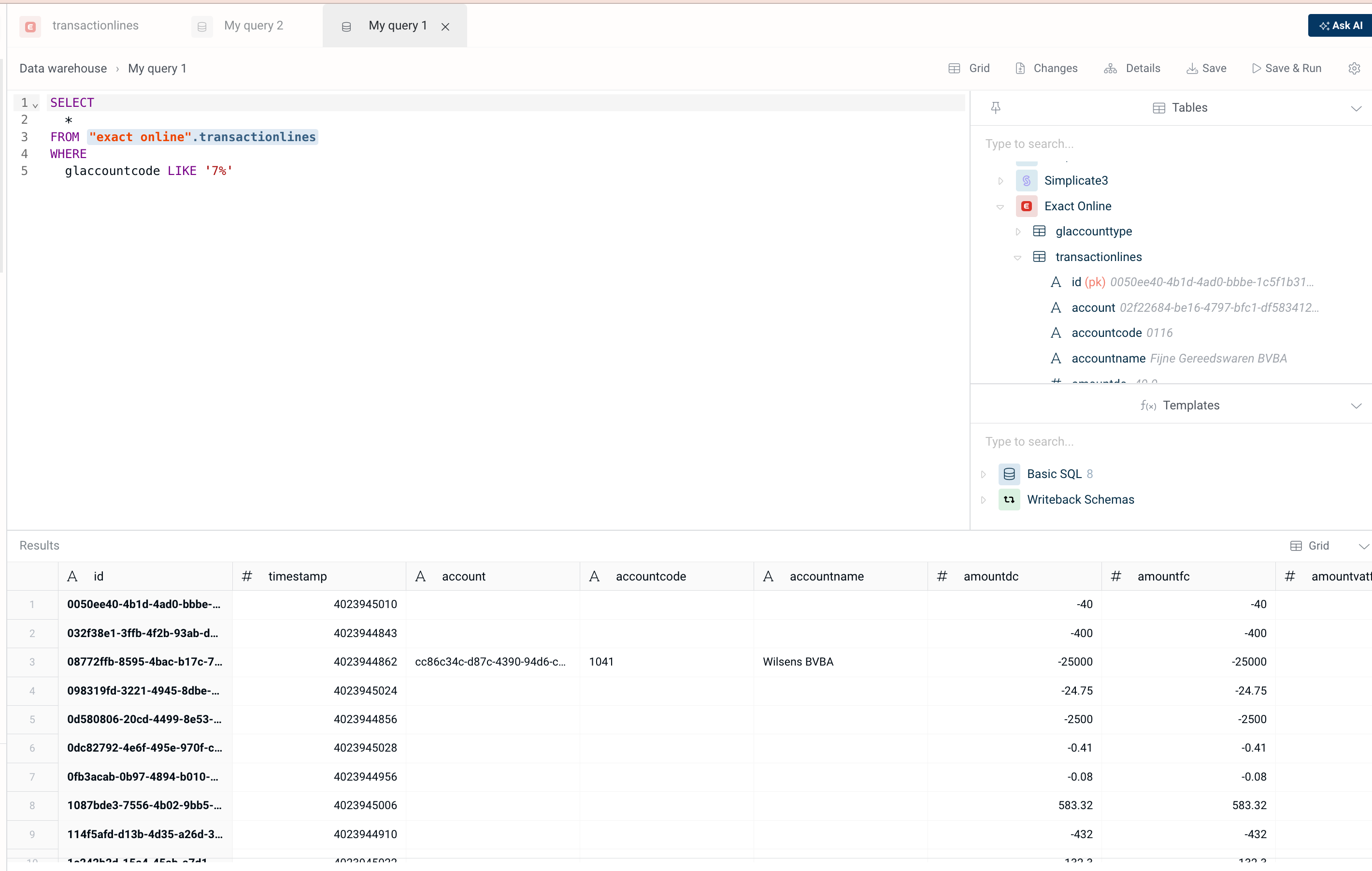Image resolution: width=1372 pixels, height=871 pixels.
Task: Click the Writeback Schemas icon
Action: pos(1009,500)
